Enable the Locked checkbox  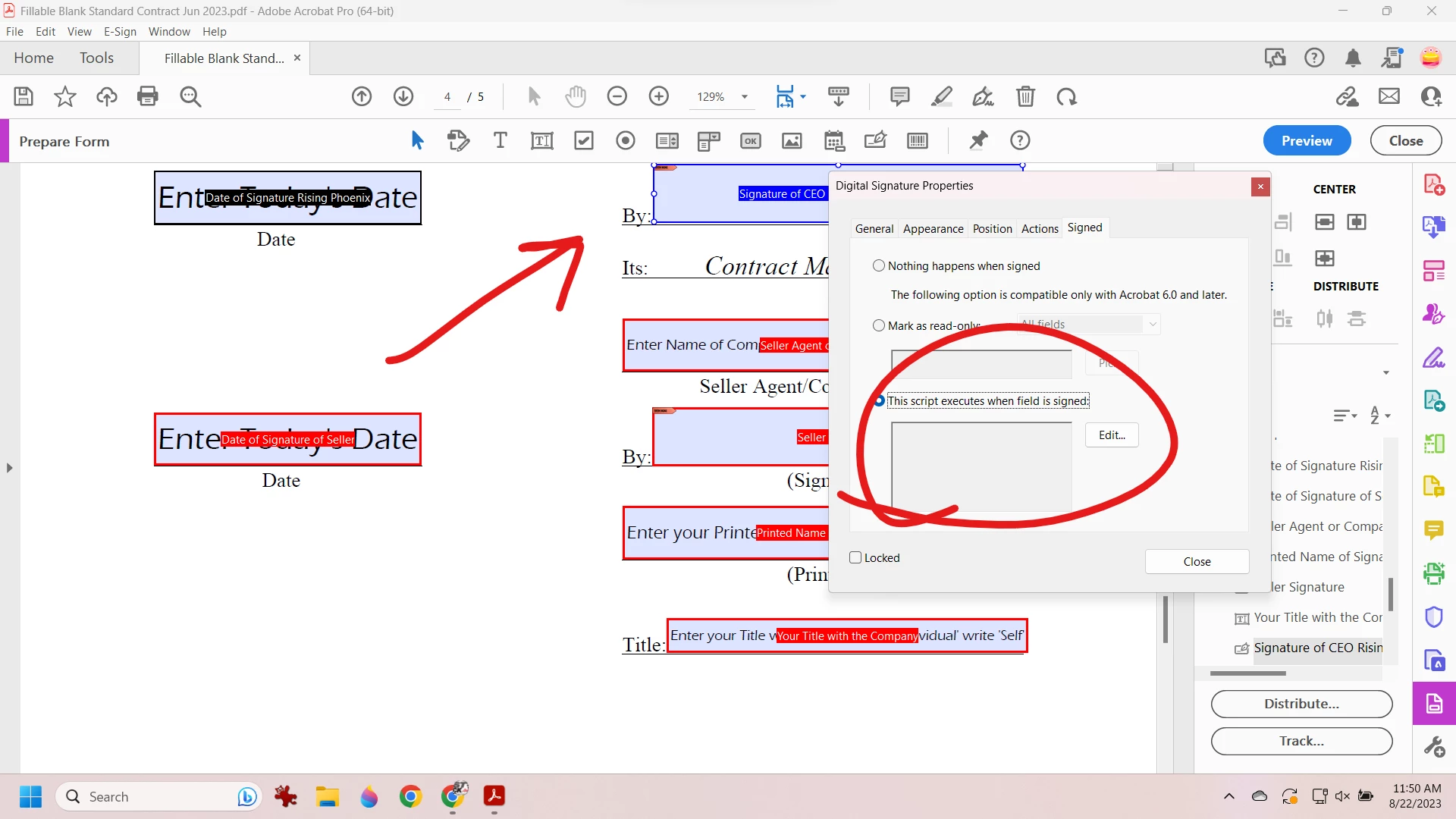click(x=856, y=558)
